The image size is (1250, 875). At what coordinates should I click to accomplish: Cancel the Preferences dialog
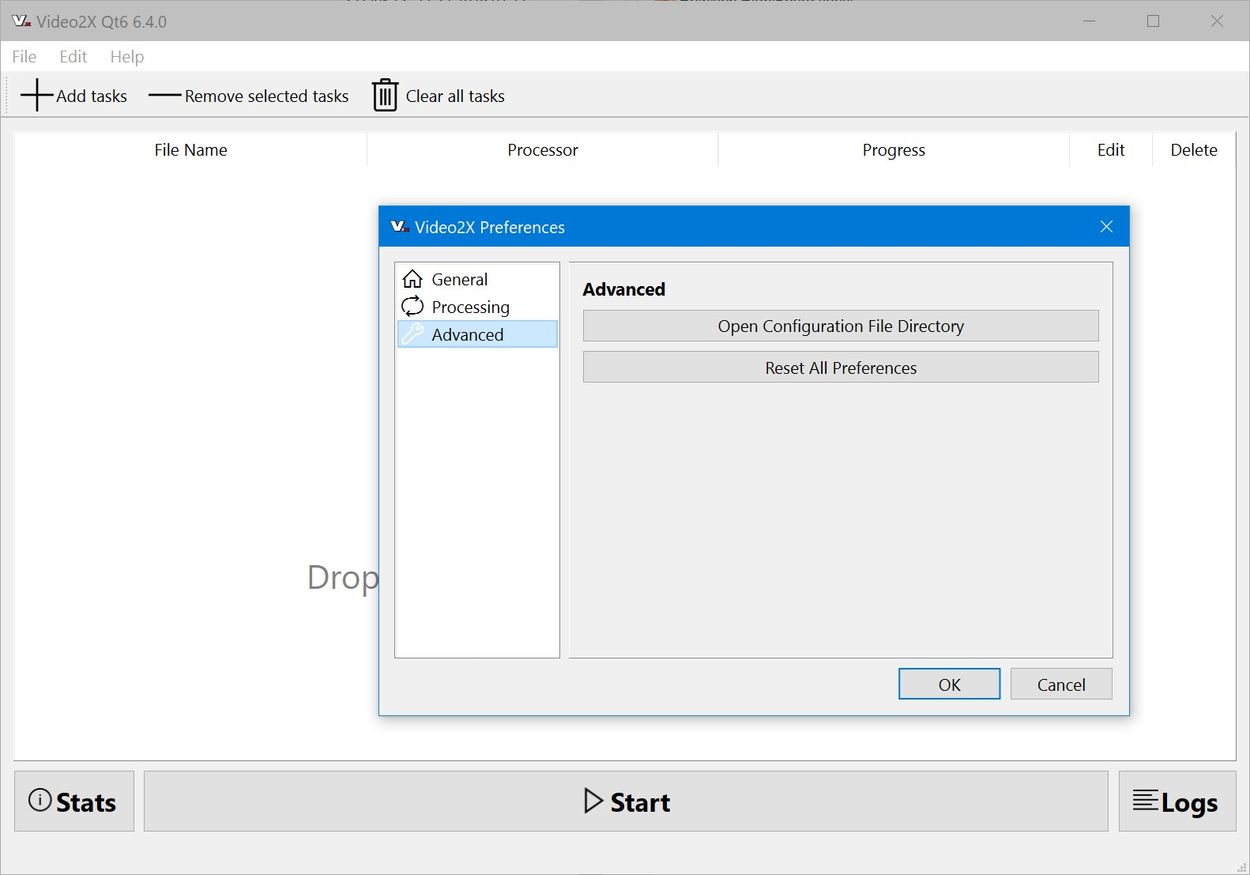(1061, 684)
